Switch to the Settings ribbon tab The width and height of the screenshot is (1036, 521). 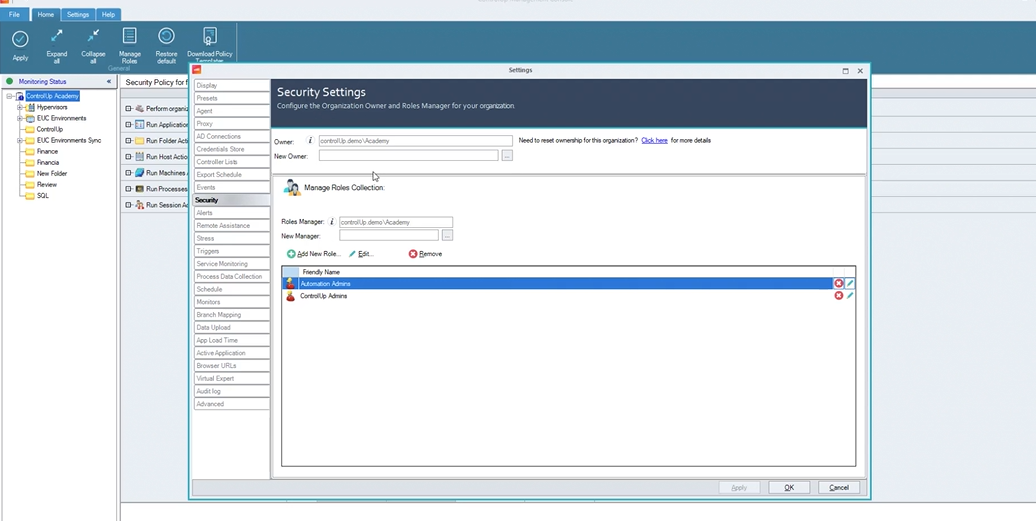(x=78, y=15)
